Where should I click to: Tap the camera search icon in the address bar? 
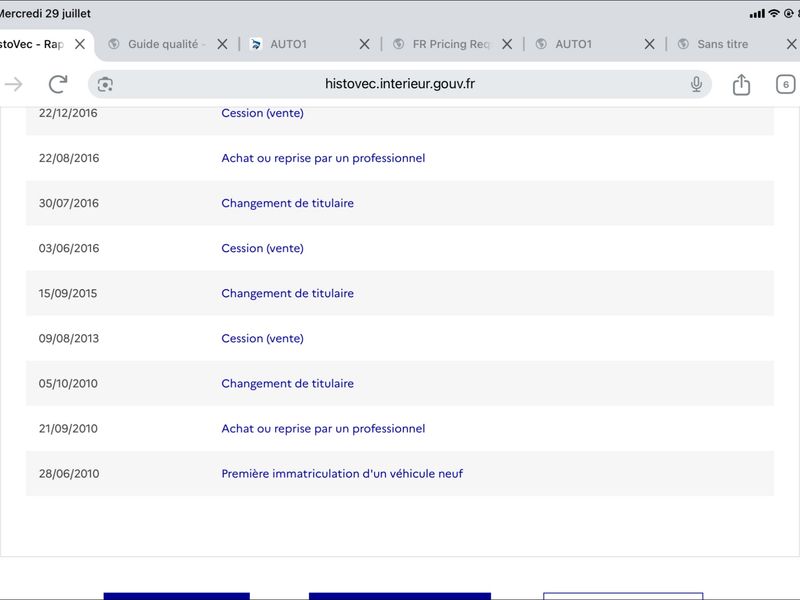[x=105, y=84]
